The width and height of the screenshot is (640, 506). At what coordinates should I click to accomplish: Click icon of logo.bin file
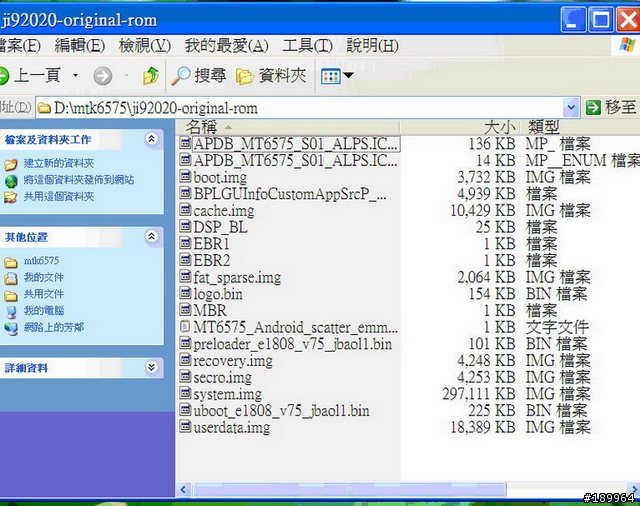click(x=185, y=293)
